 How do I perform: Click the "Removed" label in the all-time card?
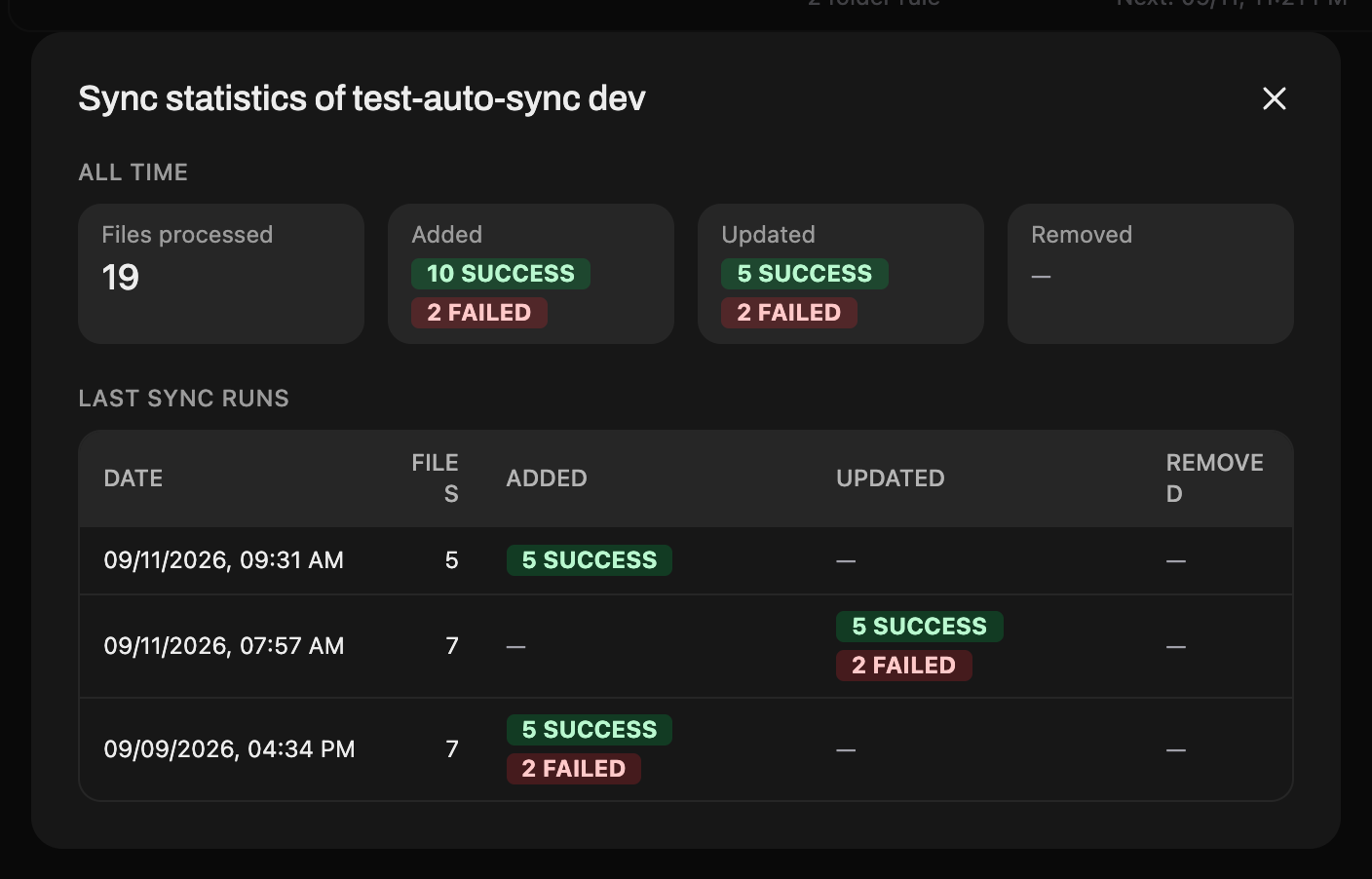tap(1082, 235)
